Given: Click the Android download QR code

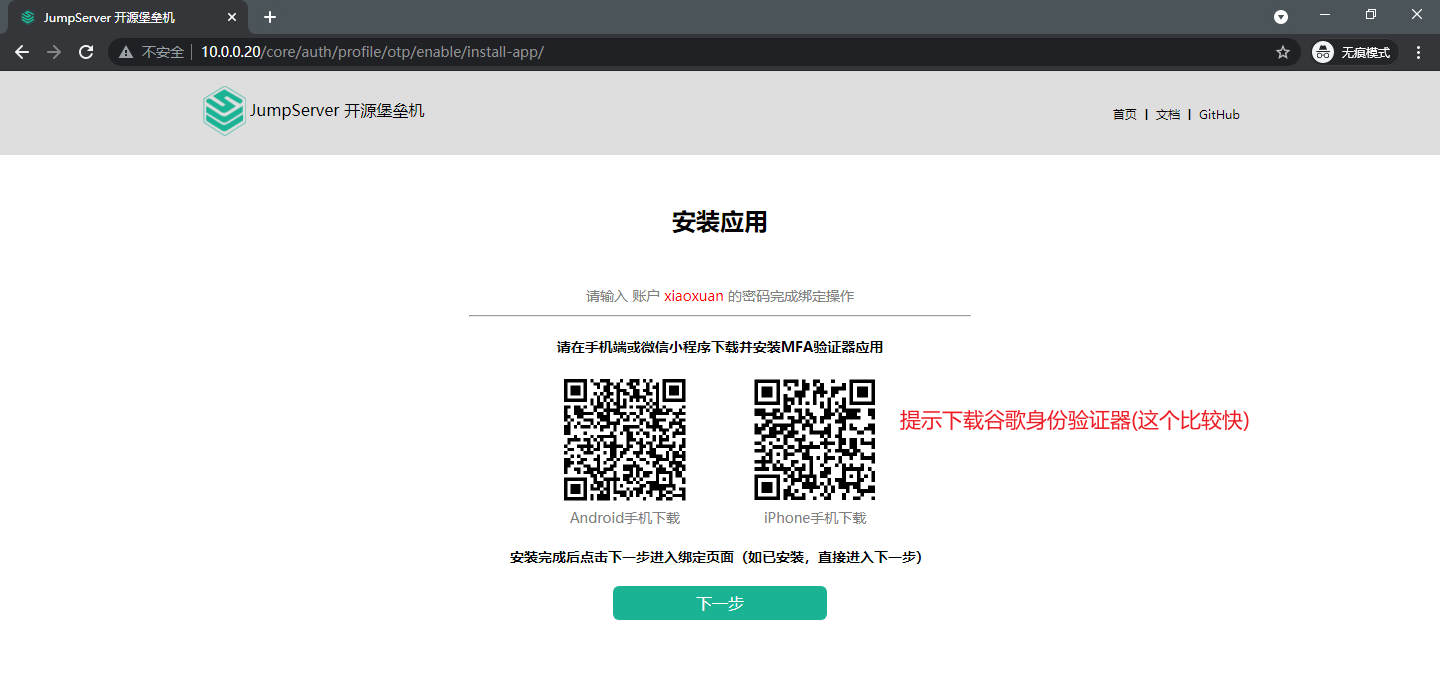Looking at the screenshot, I should 625,439.
